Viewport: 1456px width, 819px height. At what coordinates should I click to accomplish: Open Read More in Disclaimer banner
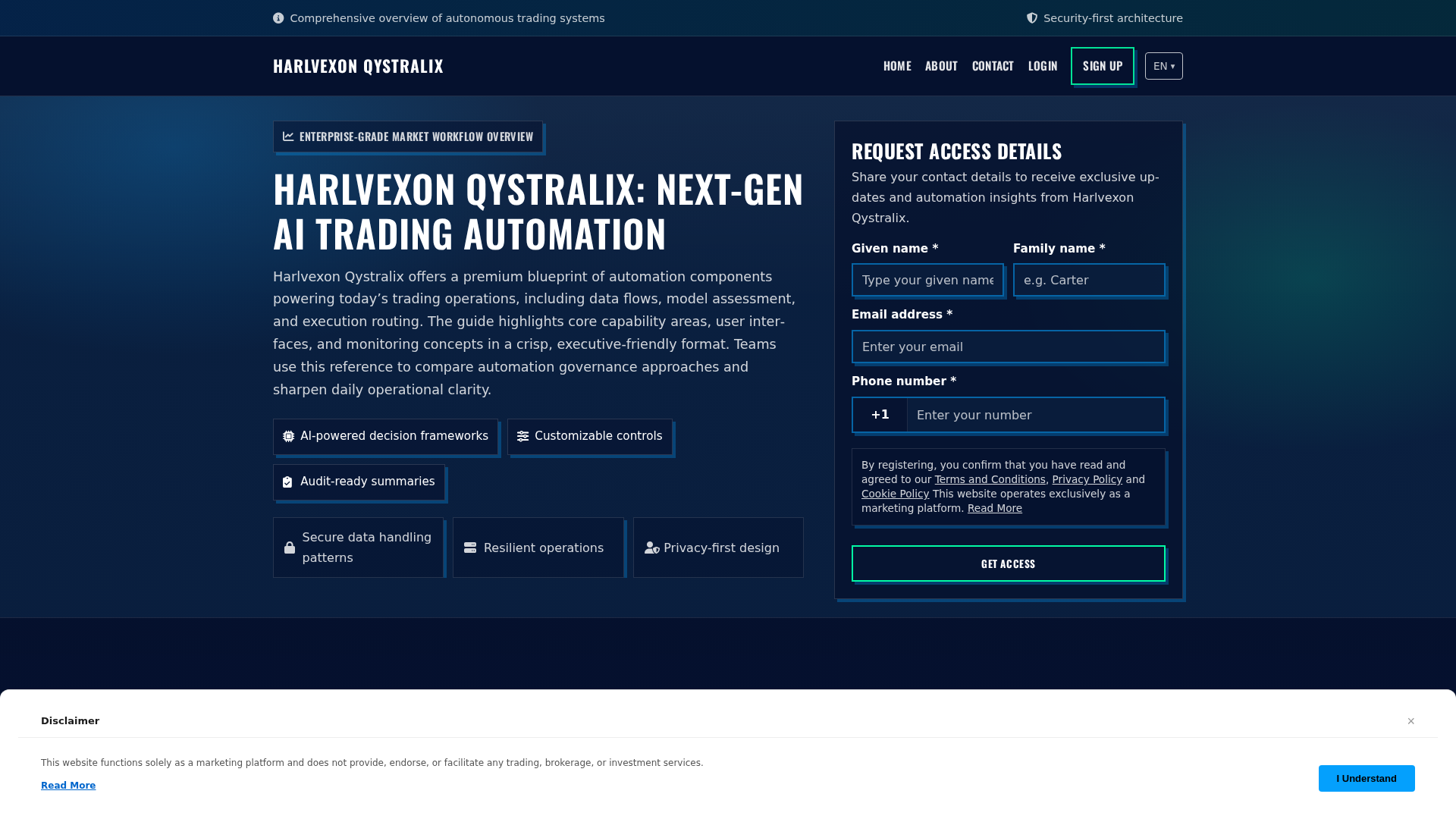coord(68,786)
